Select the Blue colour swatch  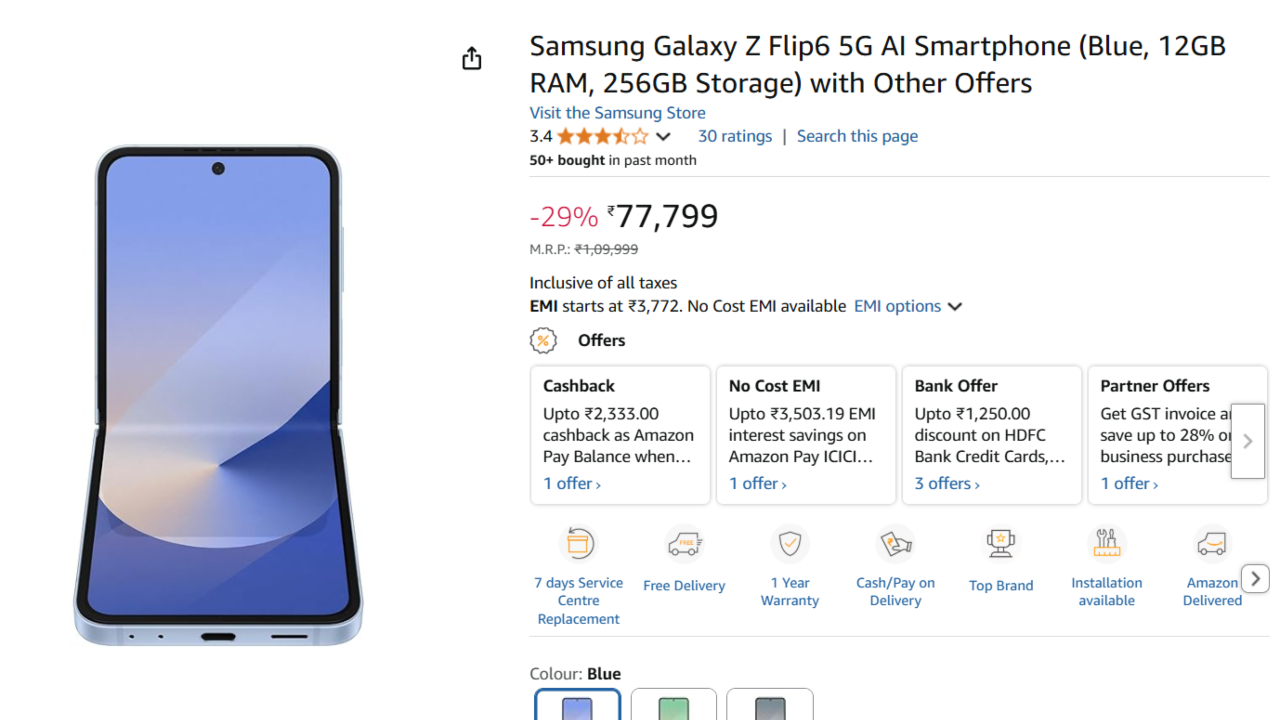(577, 705)
